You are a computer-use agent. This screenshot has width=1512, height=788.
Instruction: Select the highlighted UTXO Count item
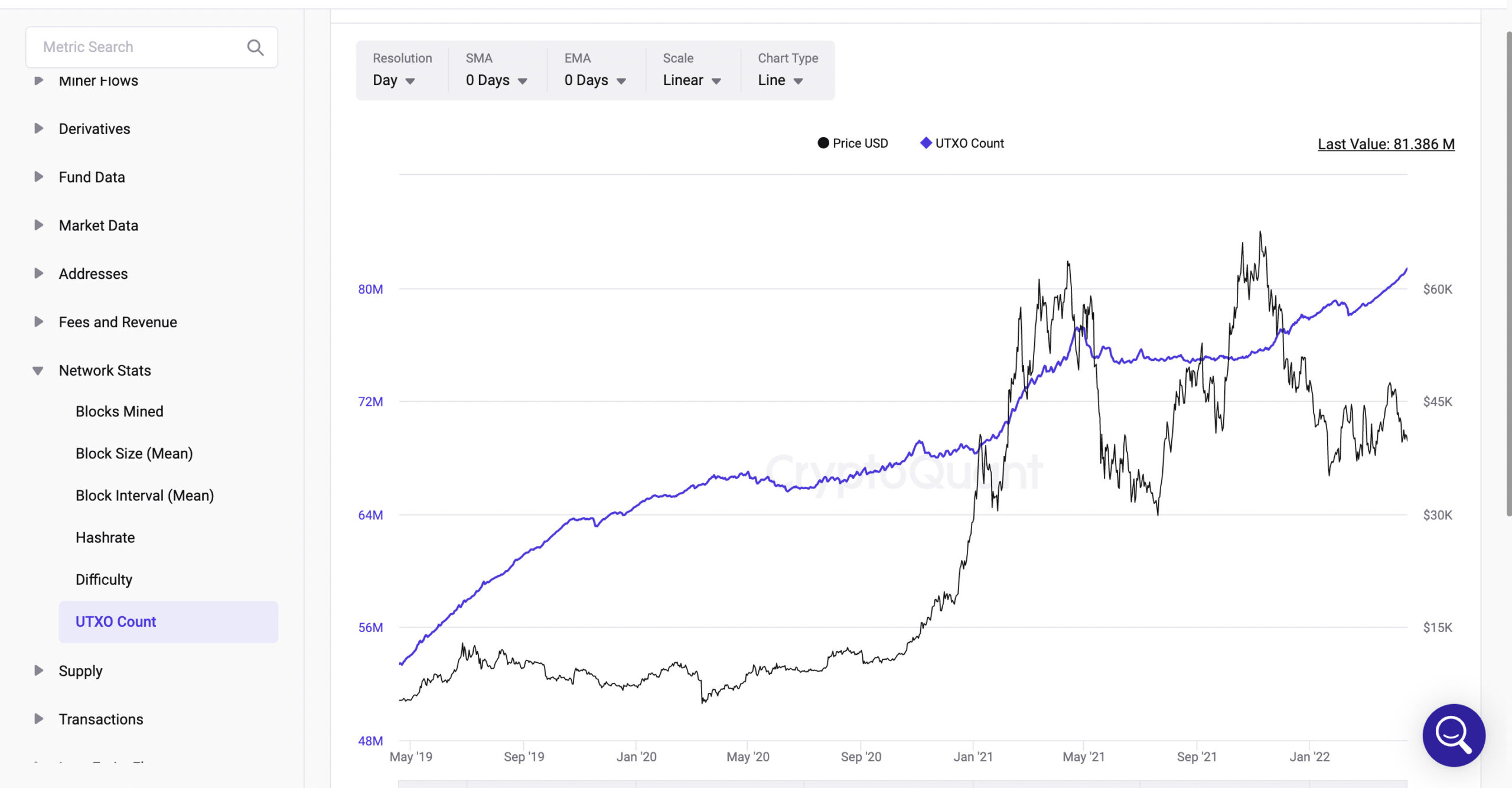(168, 622)
